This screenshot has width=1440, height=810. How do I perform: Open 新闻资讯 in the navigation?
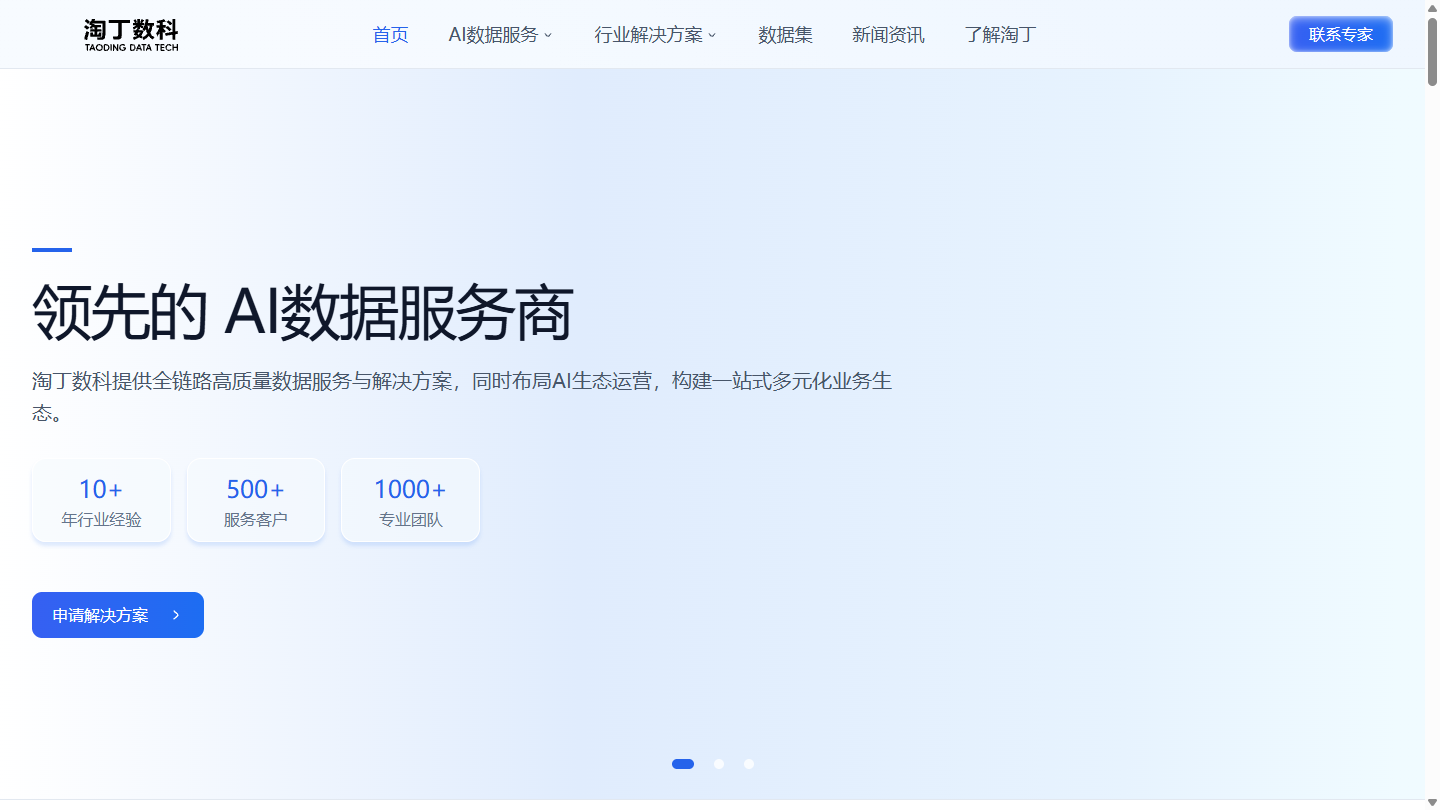(888, 35)
